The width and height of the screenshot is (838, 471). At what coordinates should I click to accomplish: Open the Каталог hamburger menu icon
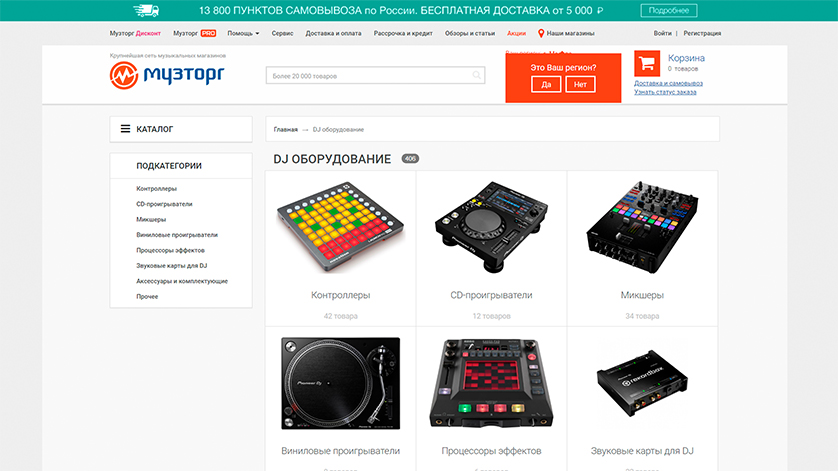pyautogui.click(x=125, y=129)
